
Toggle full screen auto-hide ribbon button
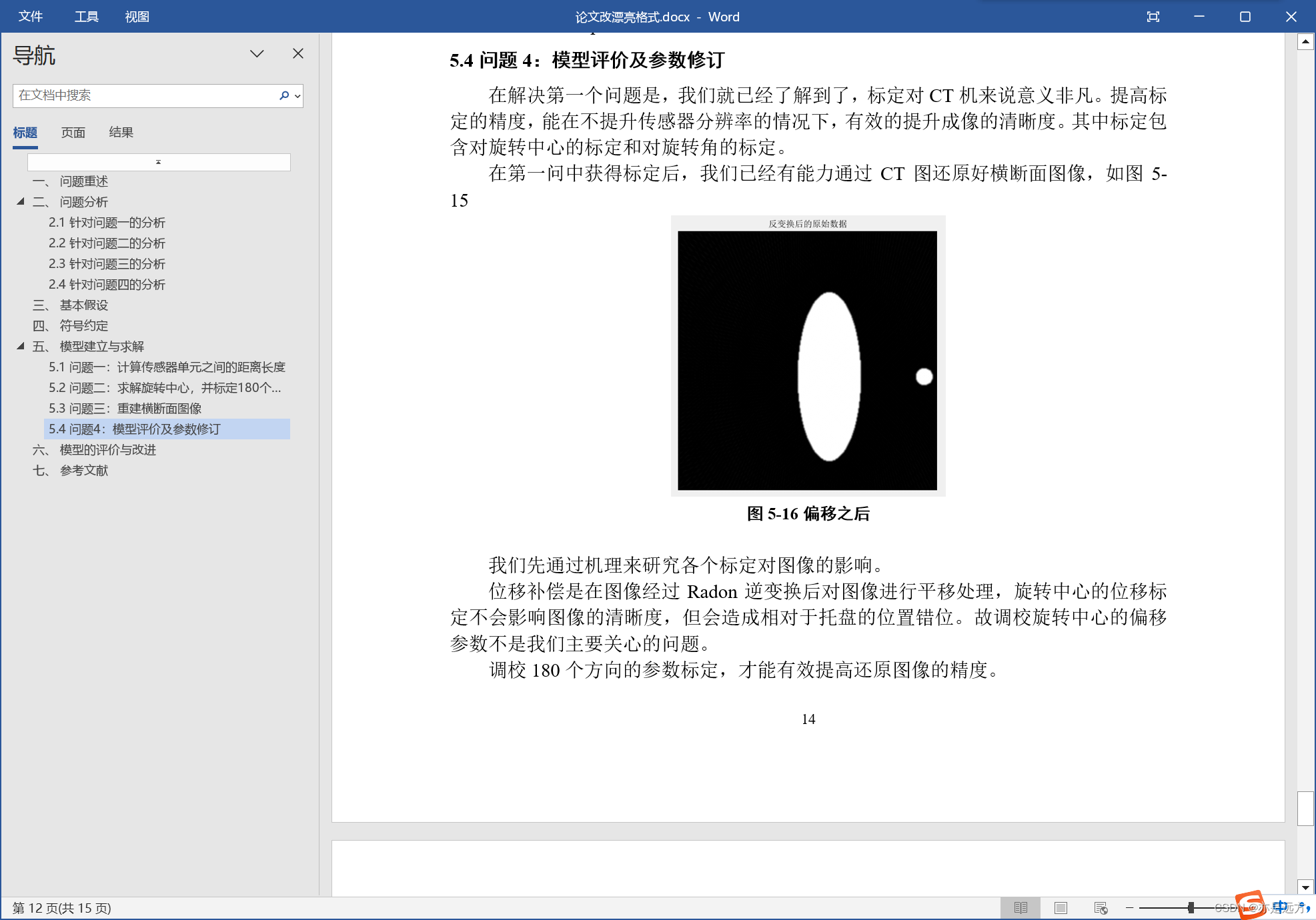pos(1153,17)
